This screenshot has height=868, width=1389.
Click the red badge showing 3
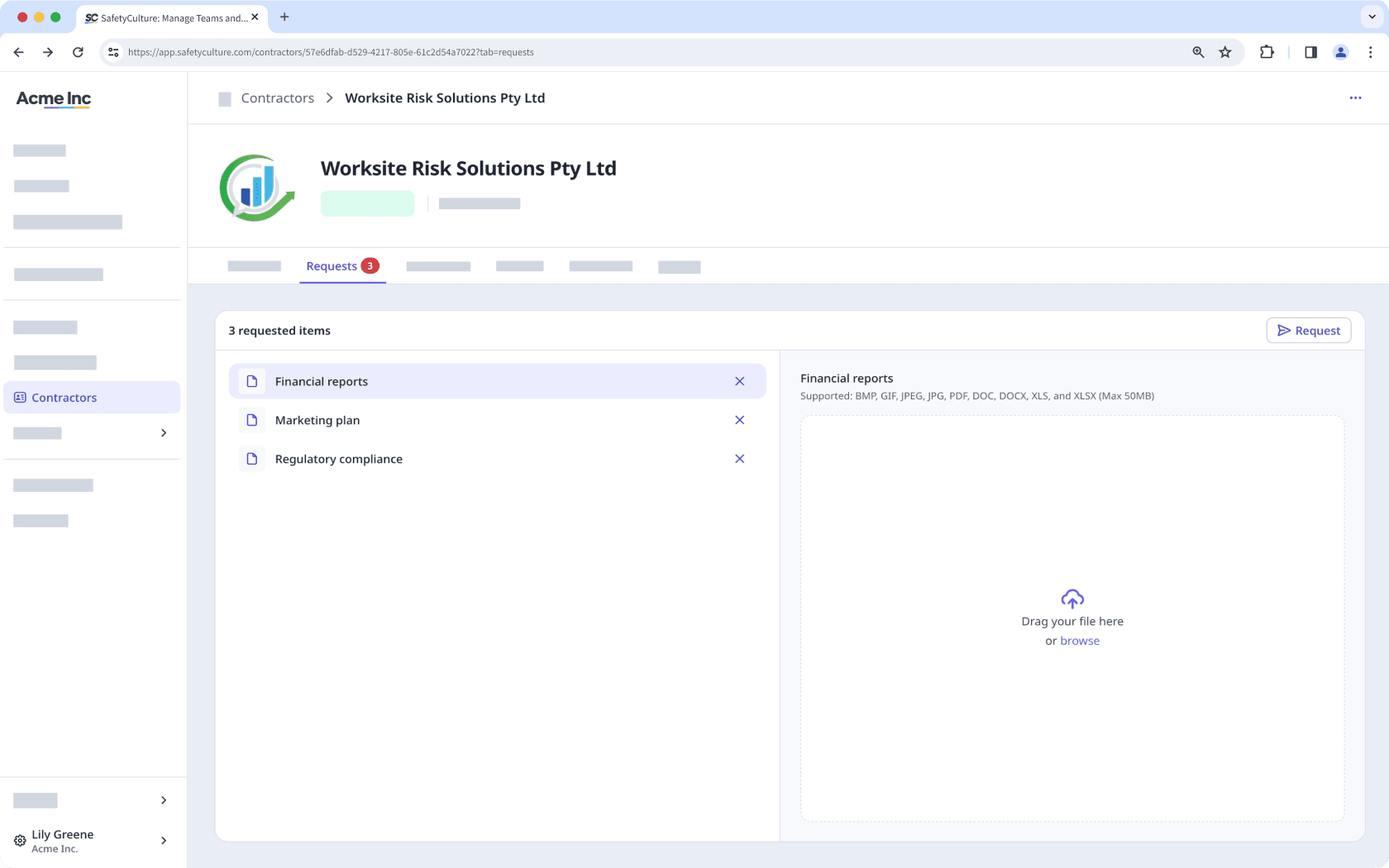pos(370,265)
